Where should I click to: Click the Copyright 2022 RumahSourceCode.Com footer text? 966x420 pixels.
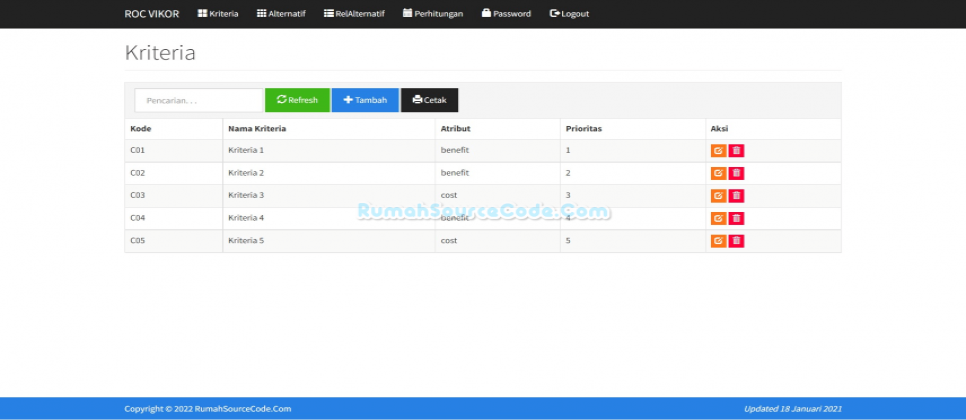coord(208,409)
